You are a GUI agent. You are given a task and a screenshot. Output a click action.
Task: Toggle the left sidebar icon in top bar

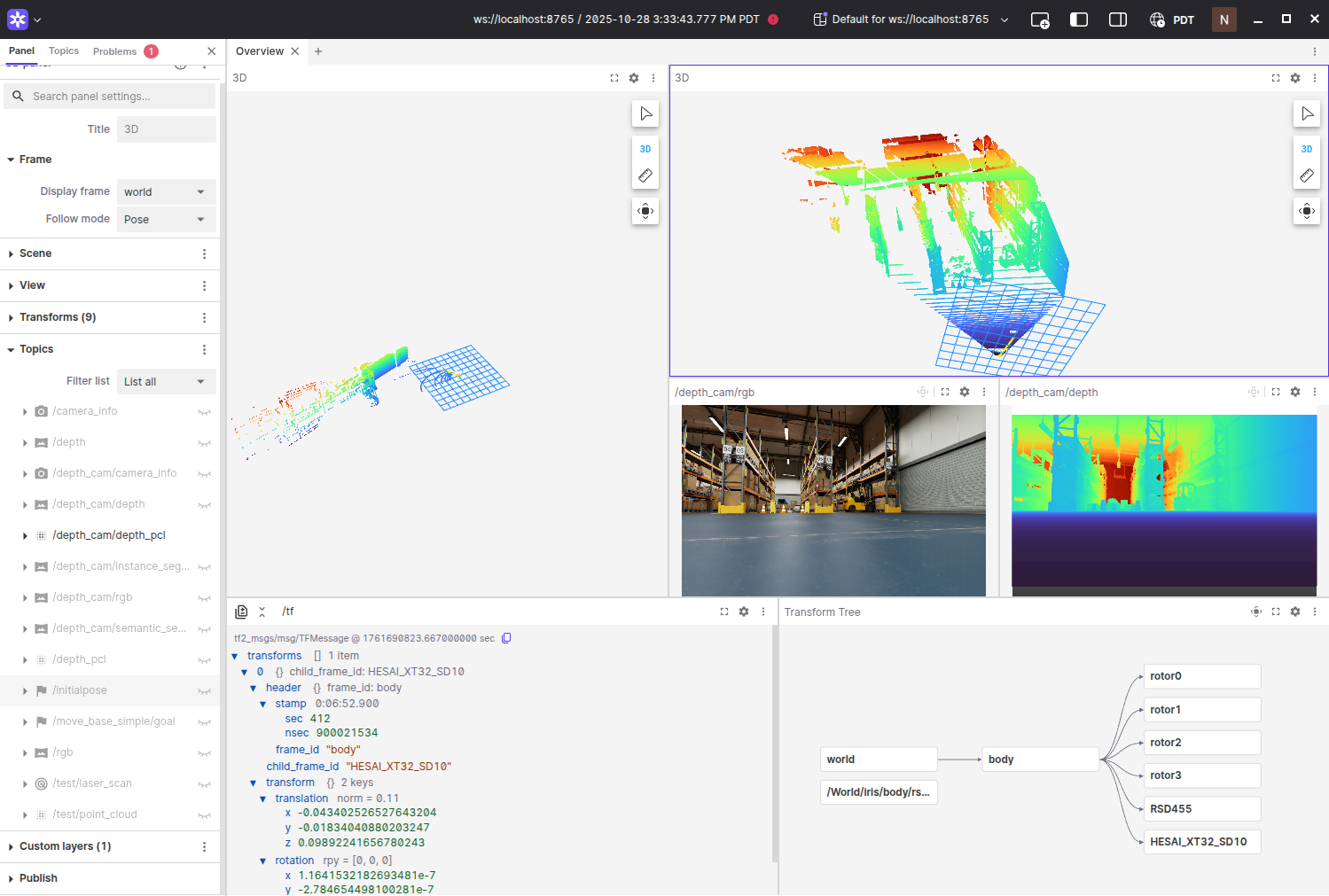point(1079,19)
